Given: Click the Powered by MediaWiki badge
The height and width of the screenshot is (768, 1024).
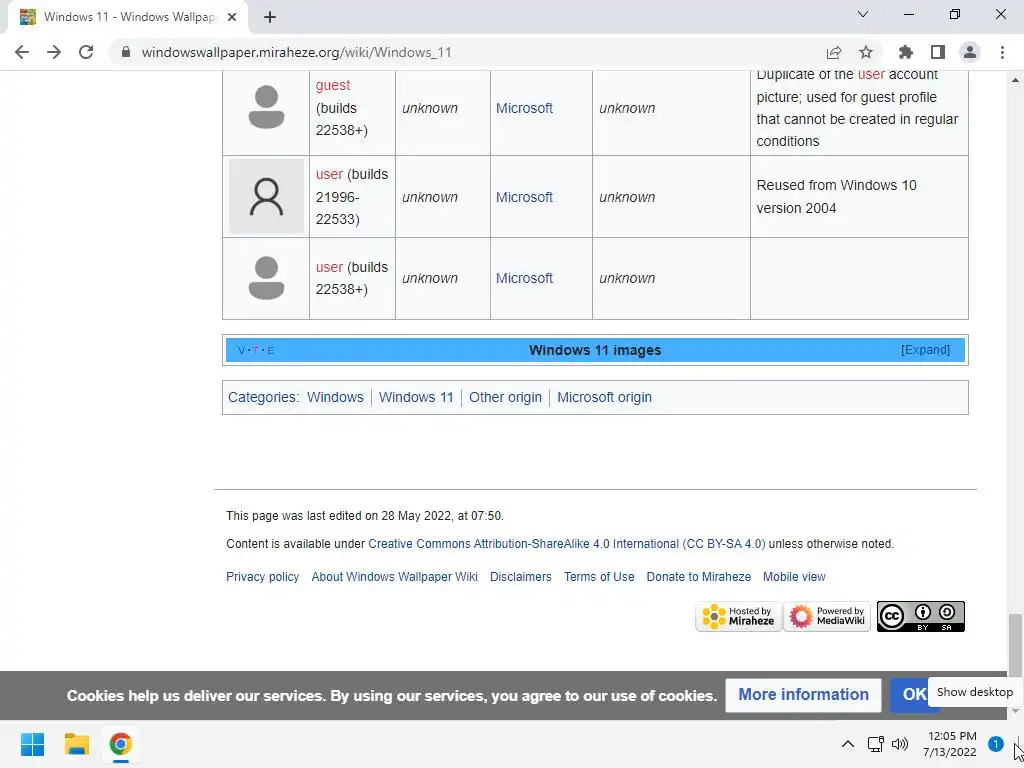Looking at the screenshot, I should click(827, 616).
